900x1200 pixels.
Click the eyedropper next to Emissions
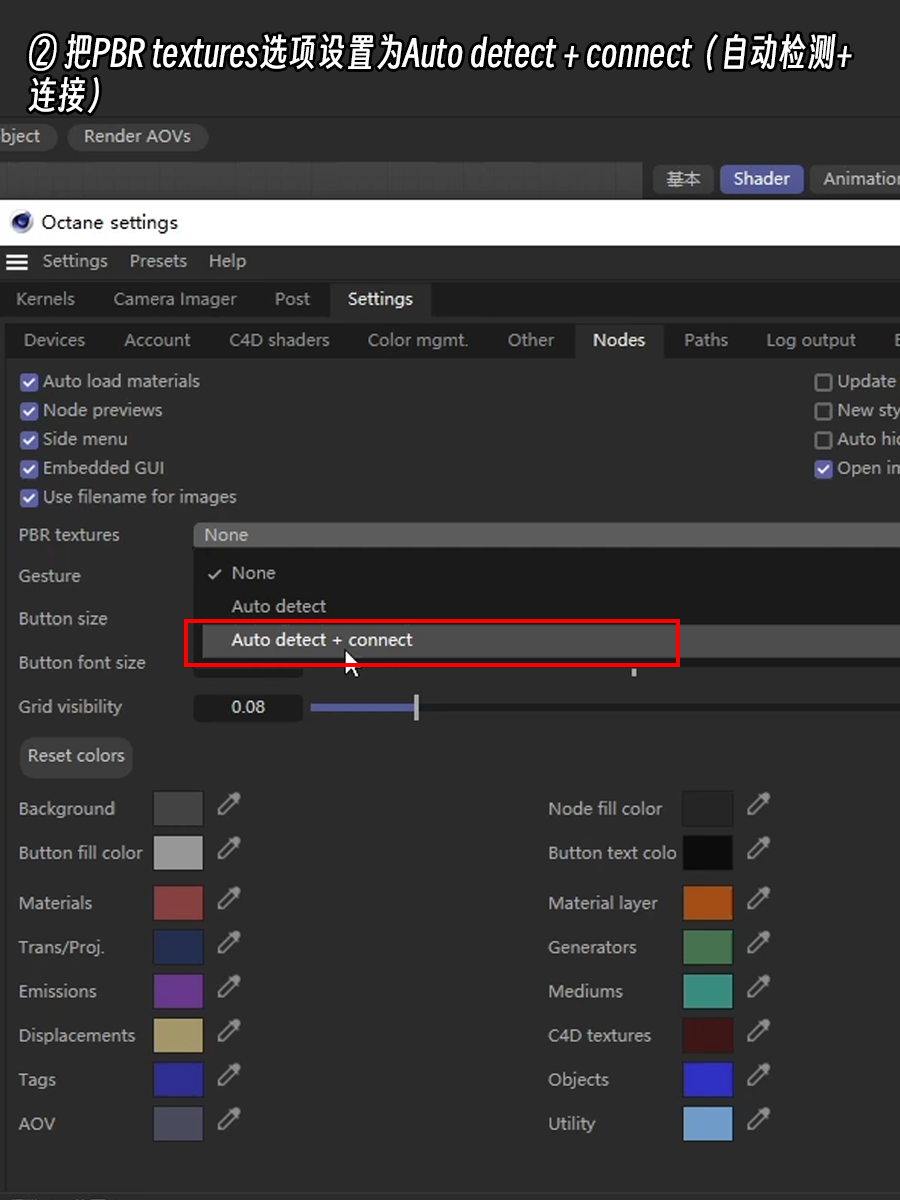tap(229, 987)
